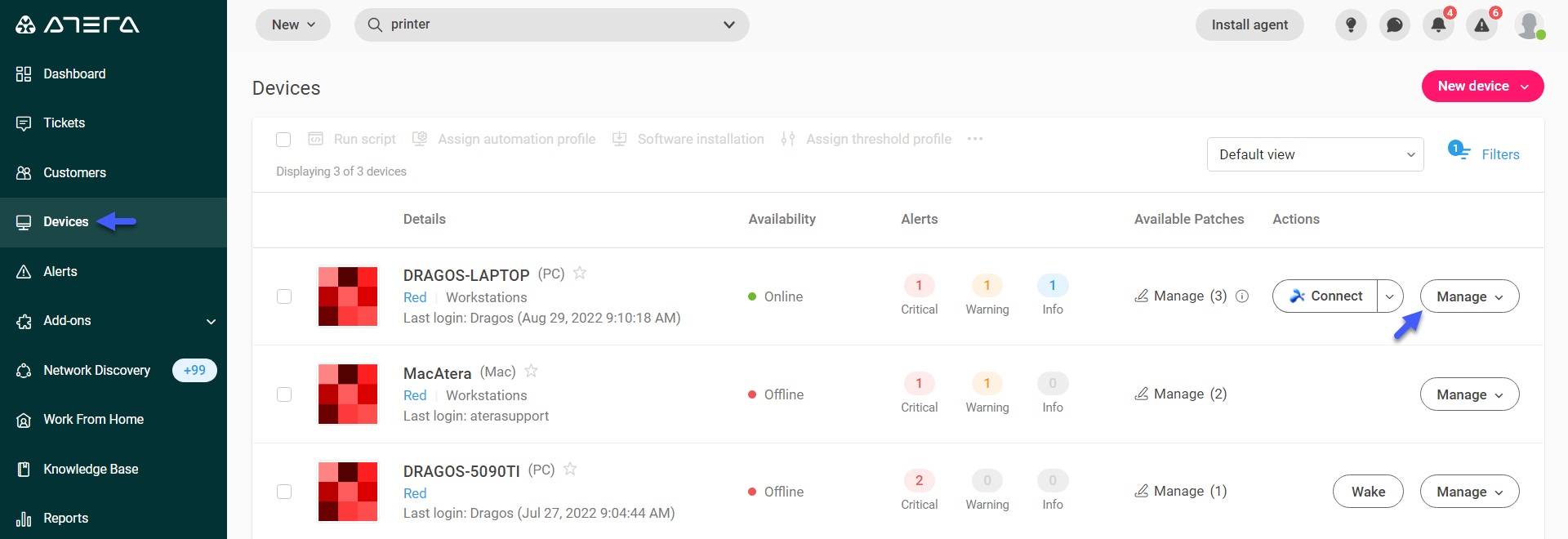The height and width of the screenshot is (539, 1568).
Task: Click the Filters link
Action: [1500, 154]
